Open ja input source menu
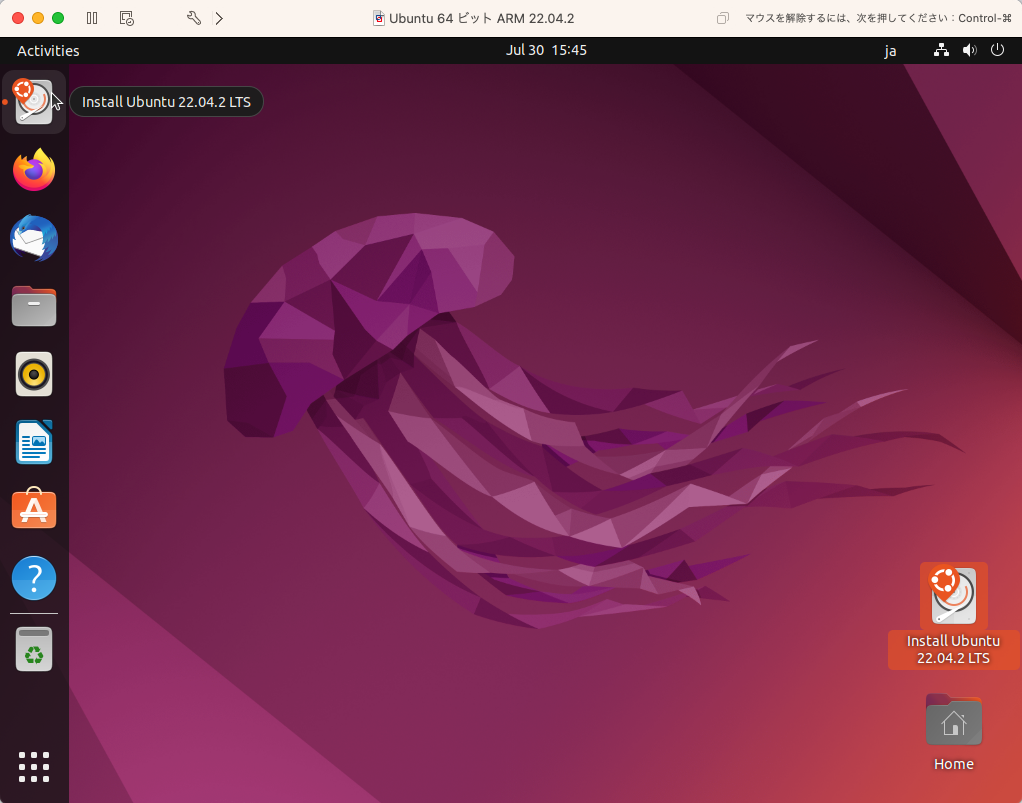This screenshot has width=1022, height=803. coord(890,51)
